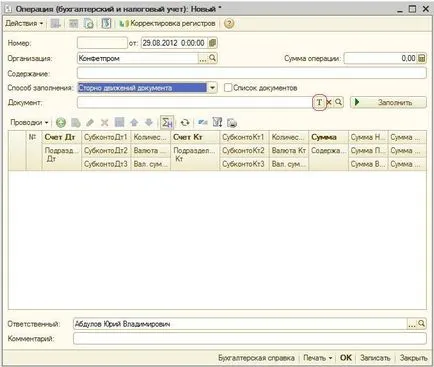Click the pencil edit row icon
Viewport: 434px width, 367px height.
point(90,123)
